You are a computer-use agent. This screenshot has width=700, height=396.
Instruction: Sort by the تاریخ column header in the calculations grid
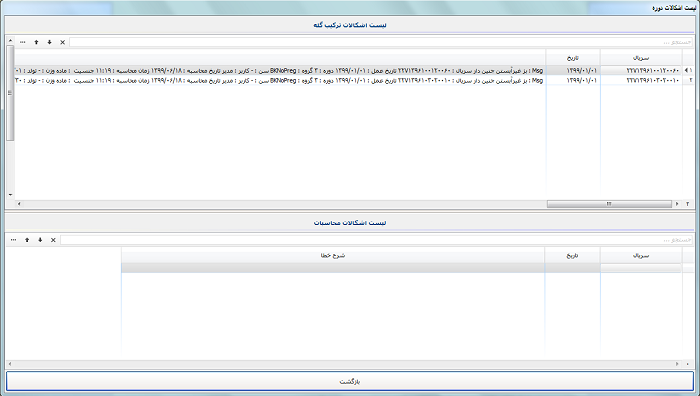coord(572,256)
